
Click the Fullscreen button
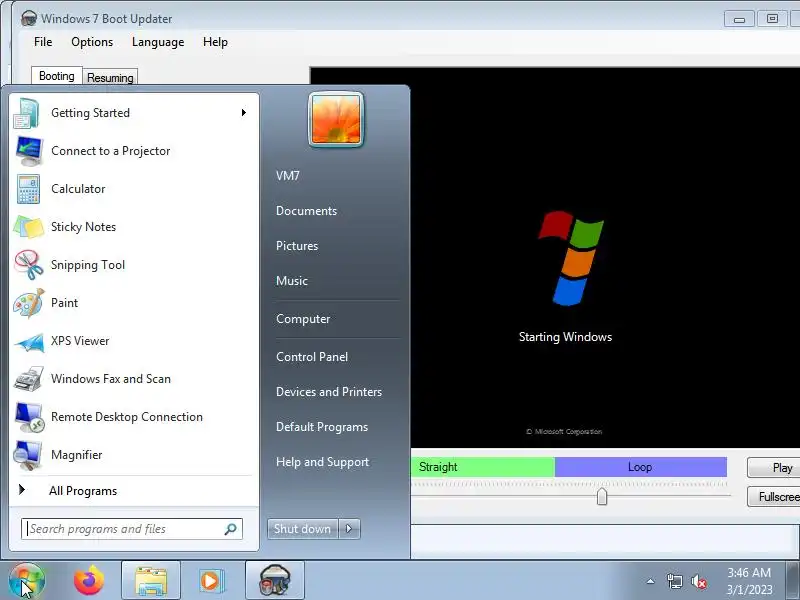[773, 496]
